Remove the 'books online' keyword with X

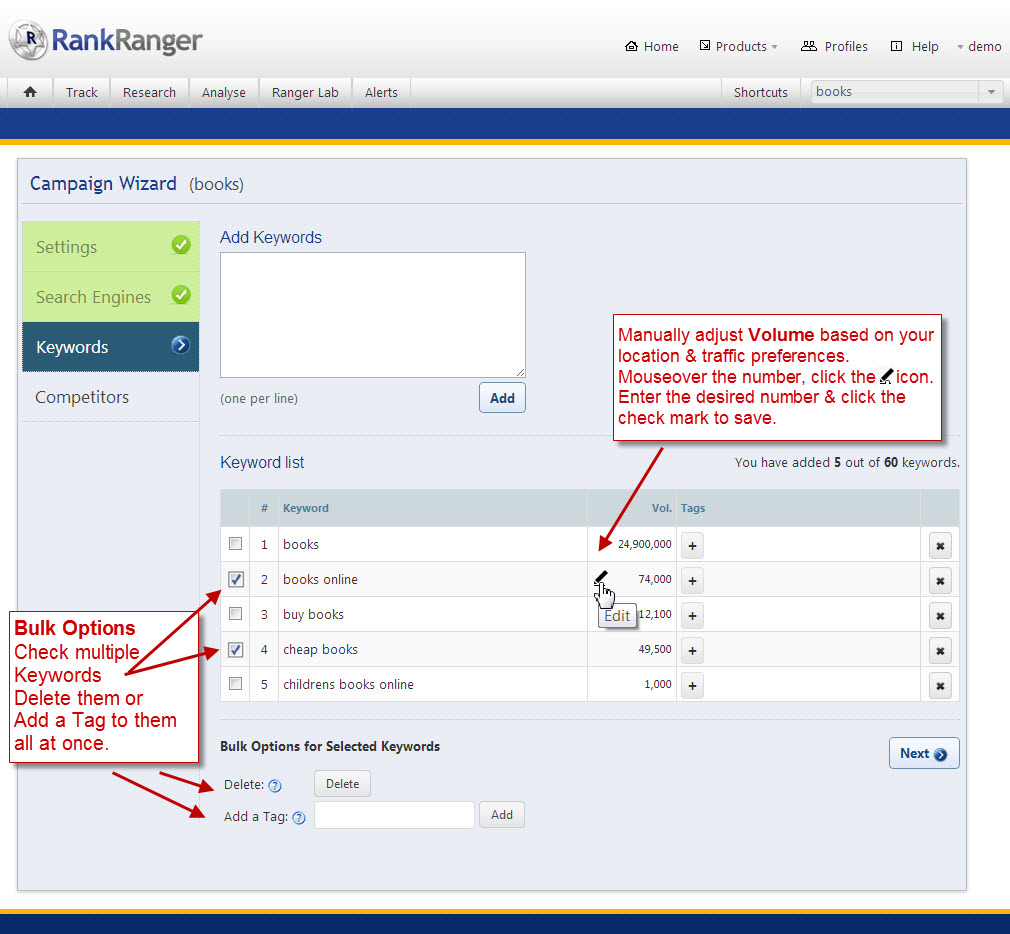coord(940,580)
